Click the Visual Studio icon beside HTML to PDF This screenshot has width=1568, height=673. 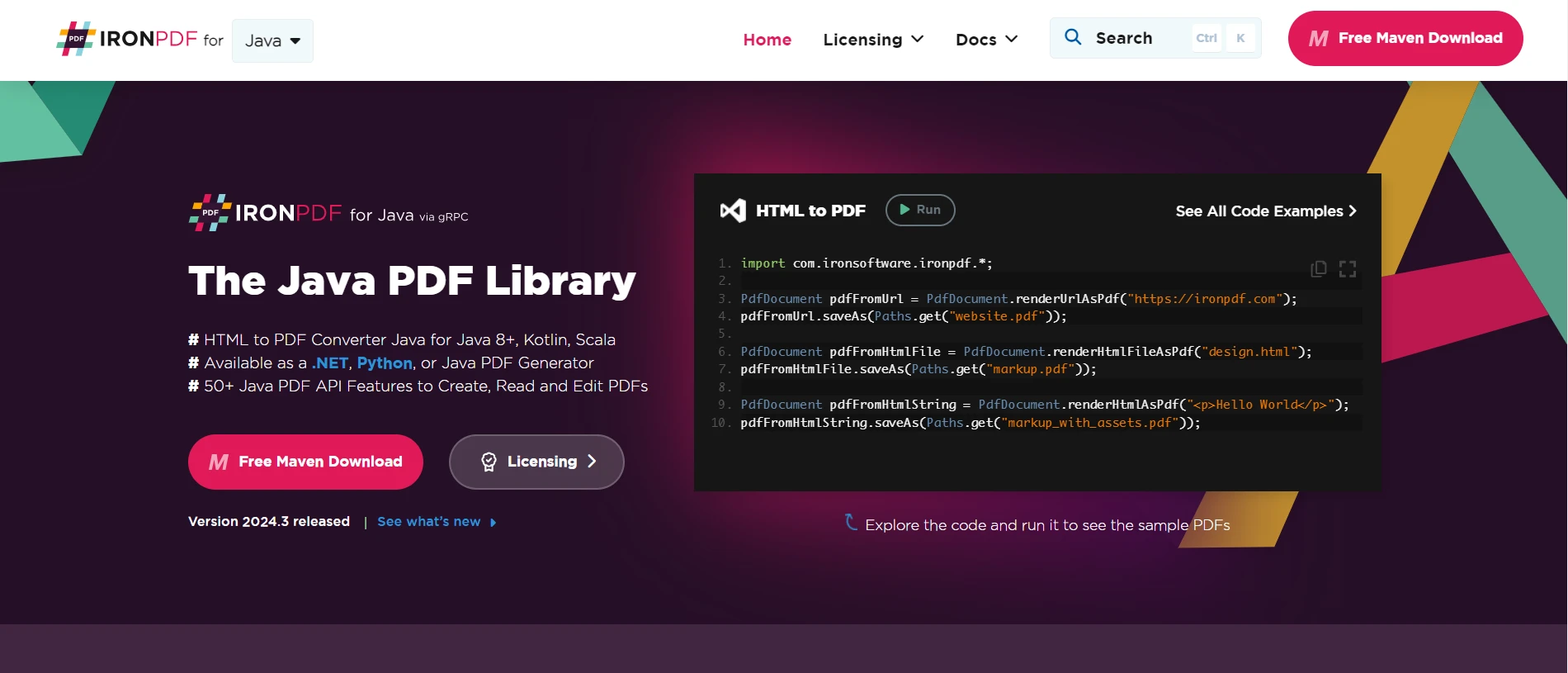733,211
